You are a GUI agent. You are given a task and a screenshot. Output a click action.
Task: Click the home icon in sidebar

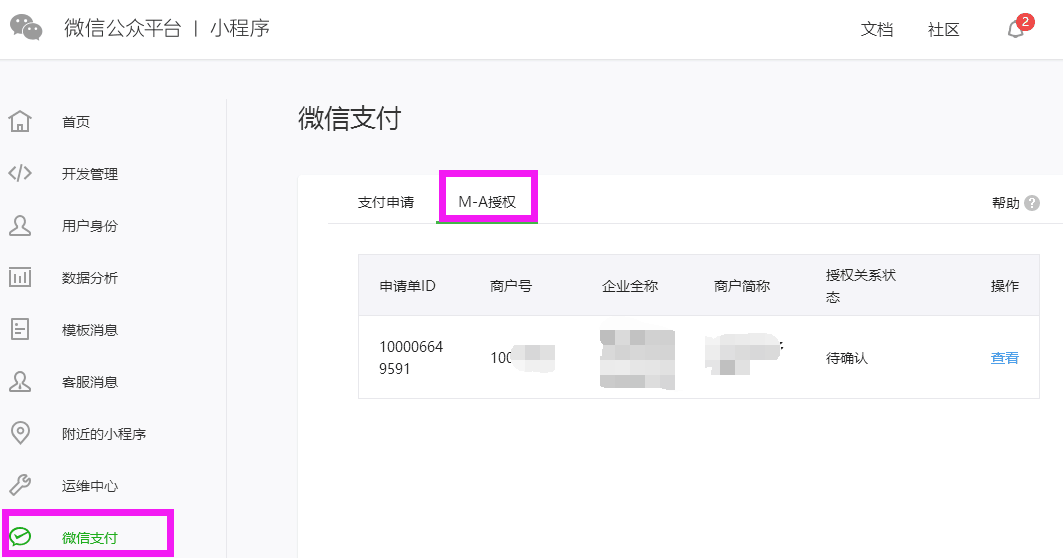click(x=19, y=122)
